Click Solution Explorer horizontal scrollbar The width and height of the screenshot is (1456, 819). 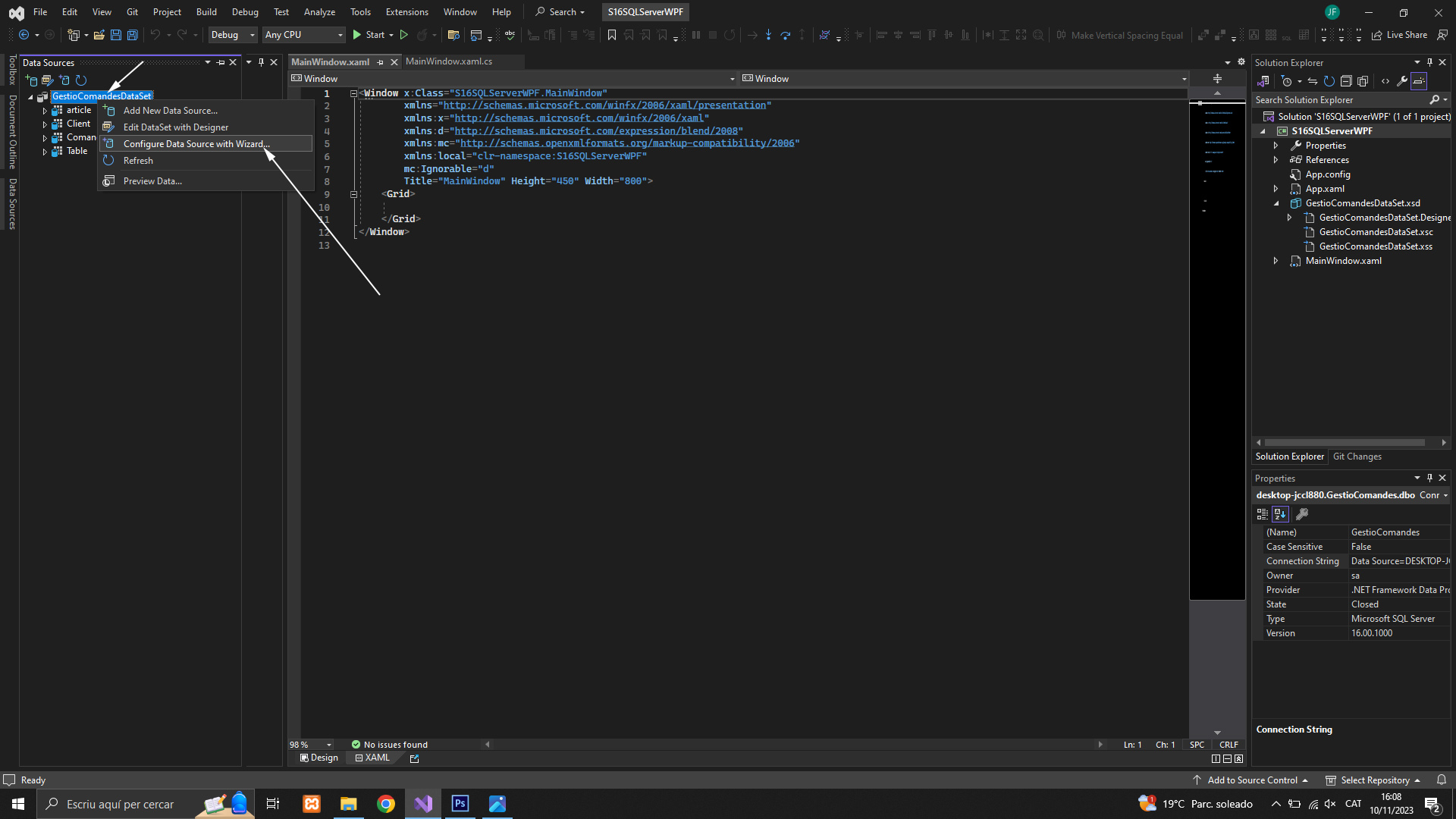(x=1344, y=442)
